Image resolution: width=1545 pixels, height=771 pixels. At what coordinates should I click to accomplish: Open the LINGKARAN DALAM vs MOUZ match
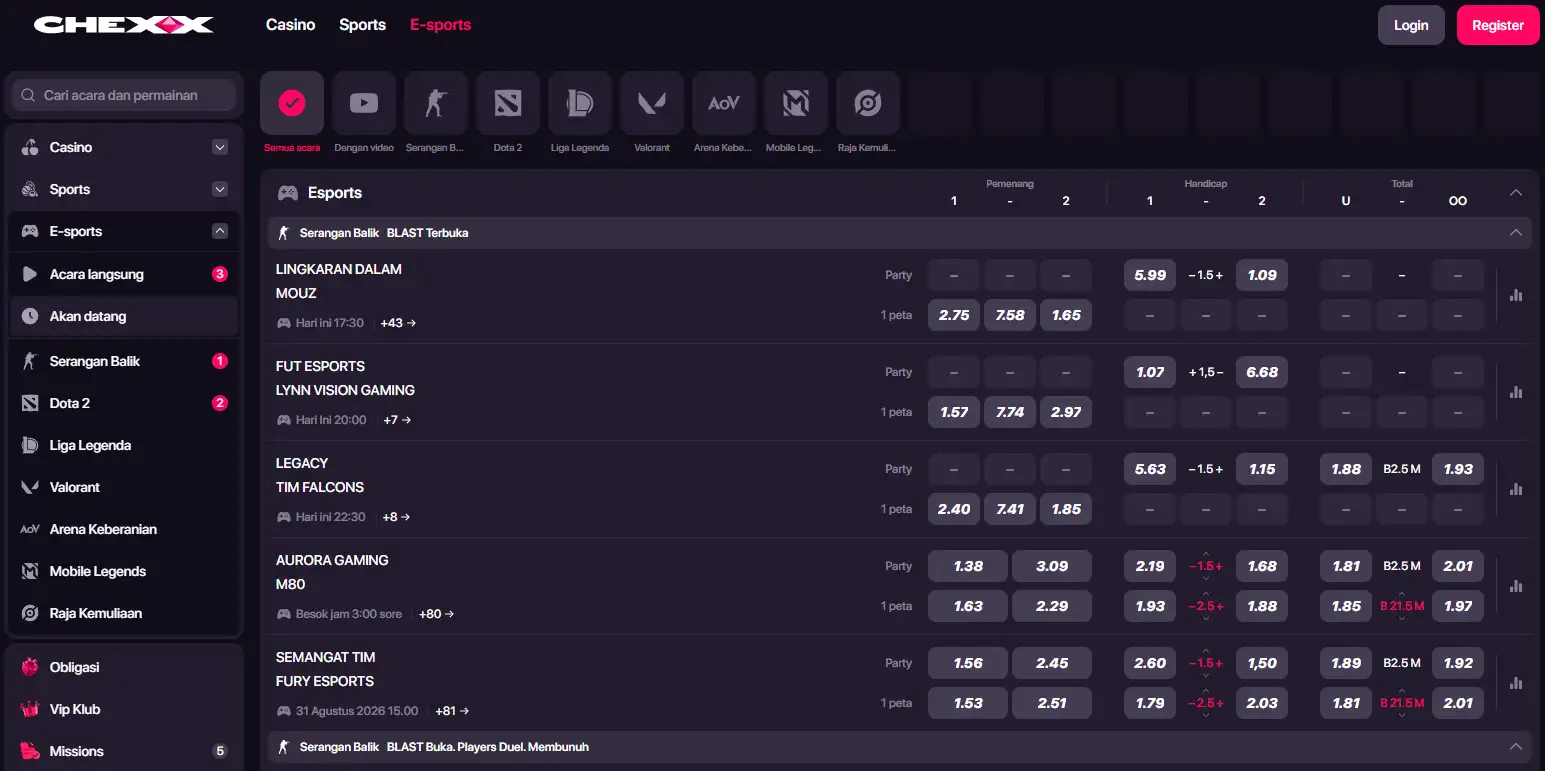(x=339, y=281)
